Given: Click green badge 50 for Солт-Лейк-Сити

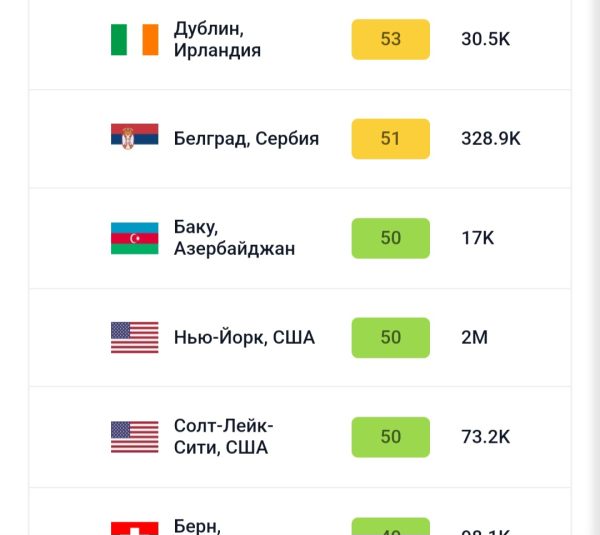Looking at the screenshot, I should point(390,437).
